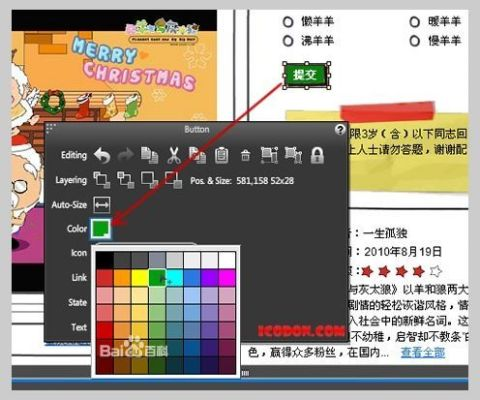
Task: Click the Copy icon next to scissors
Action: pos(197,155)
